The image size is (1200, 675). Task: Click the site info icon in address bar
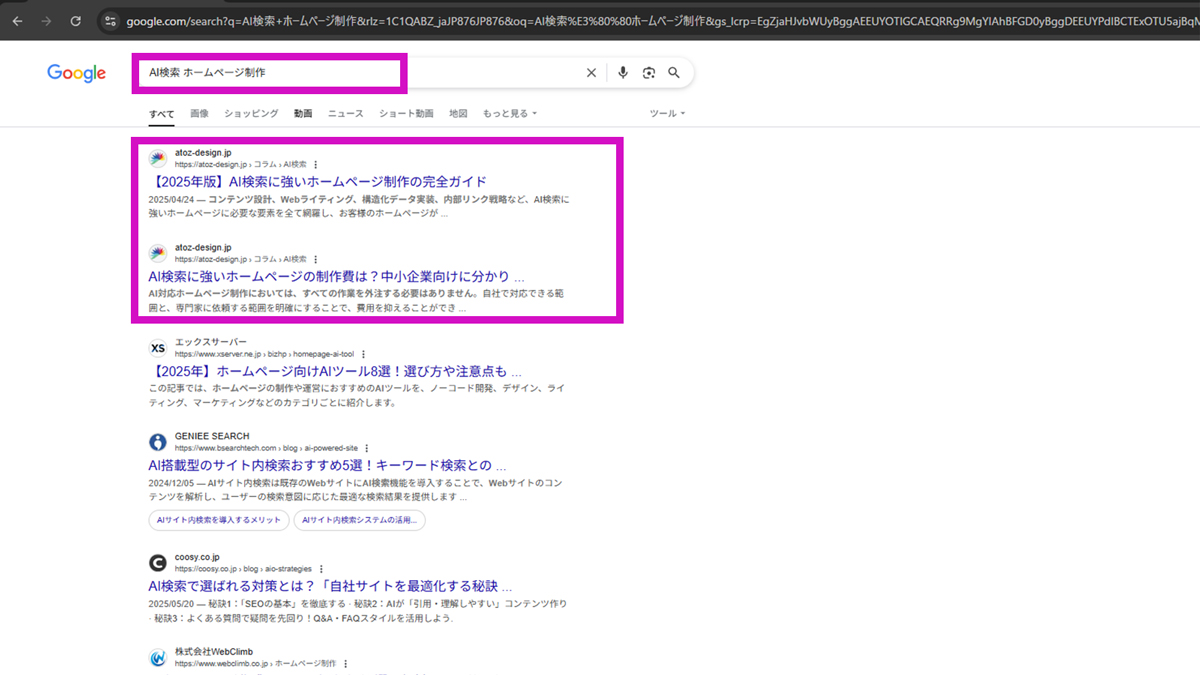tap(110, 20)
